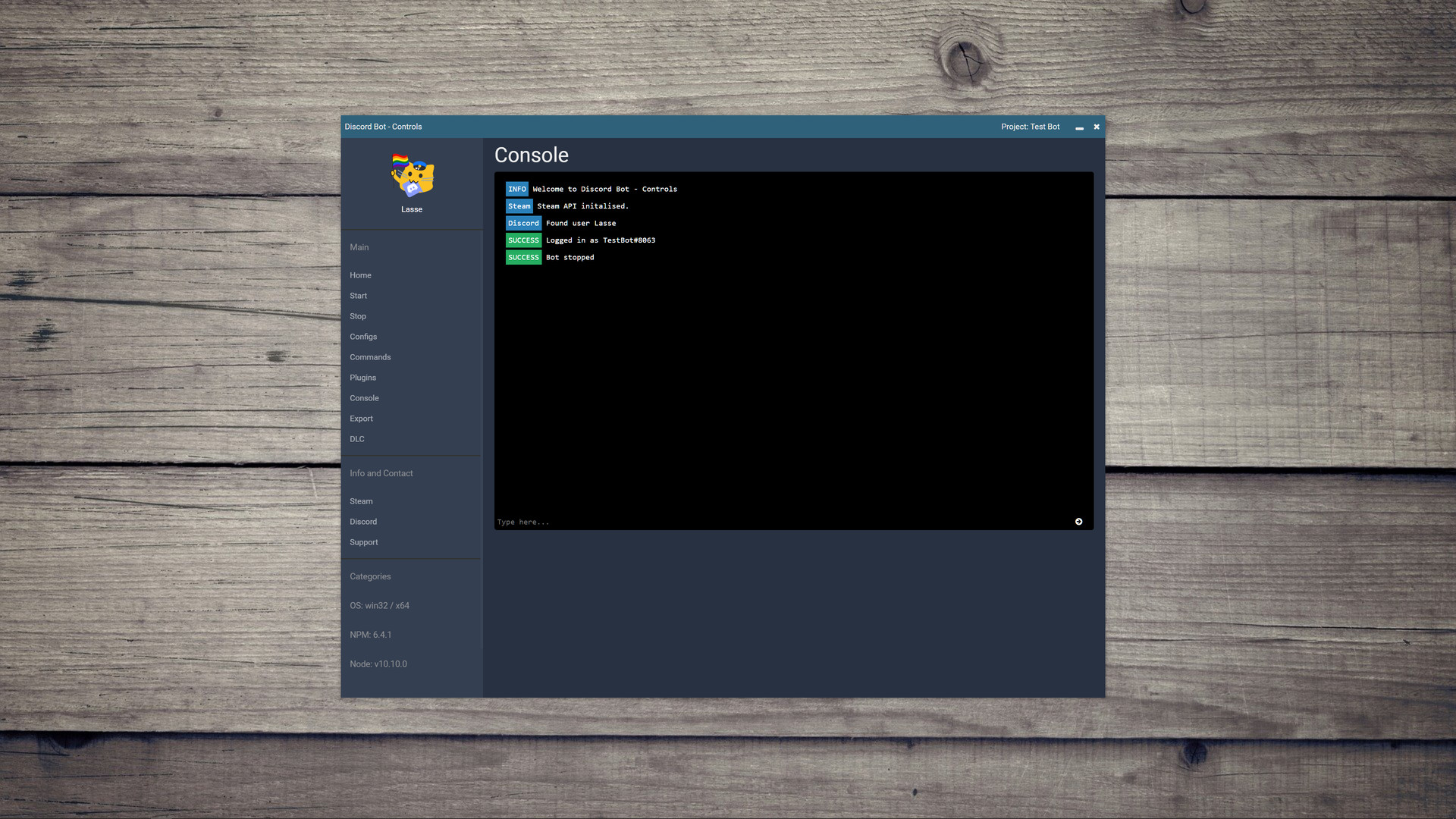Open the Steam info link
This screenshot has width=1456, height=819.
[x=360, y=501]
